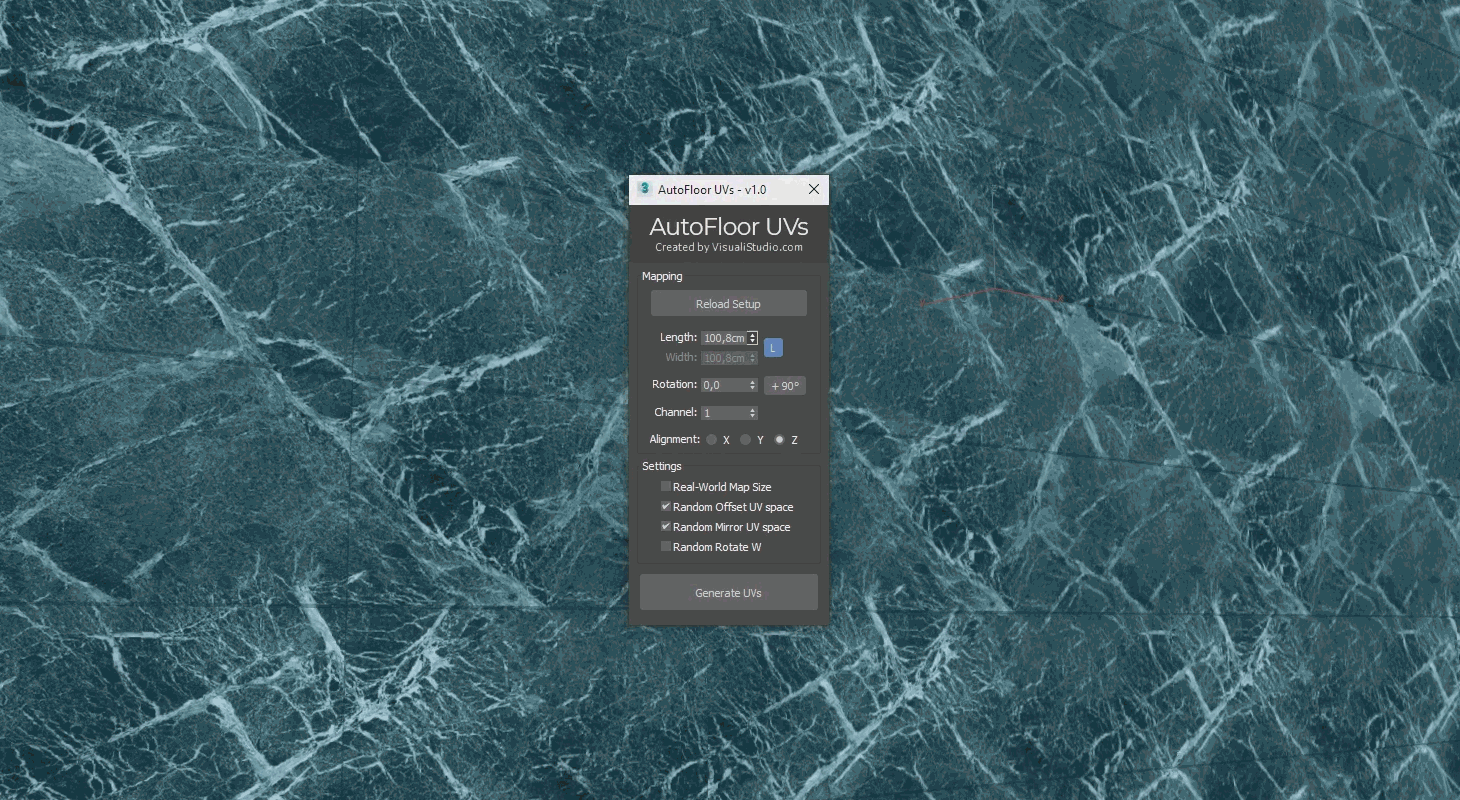Uncheck Random Offset UV space

coord(666,507)
